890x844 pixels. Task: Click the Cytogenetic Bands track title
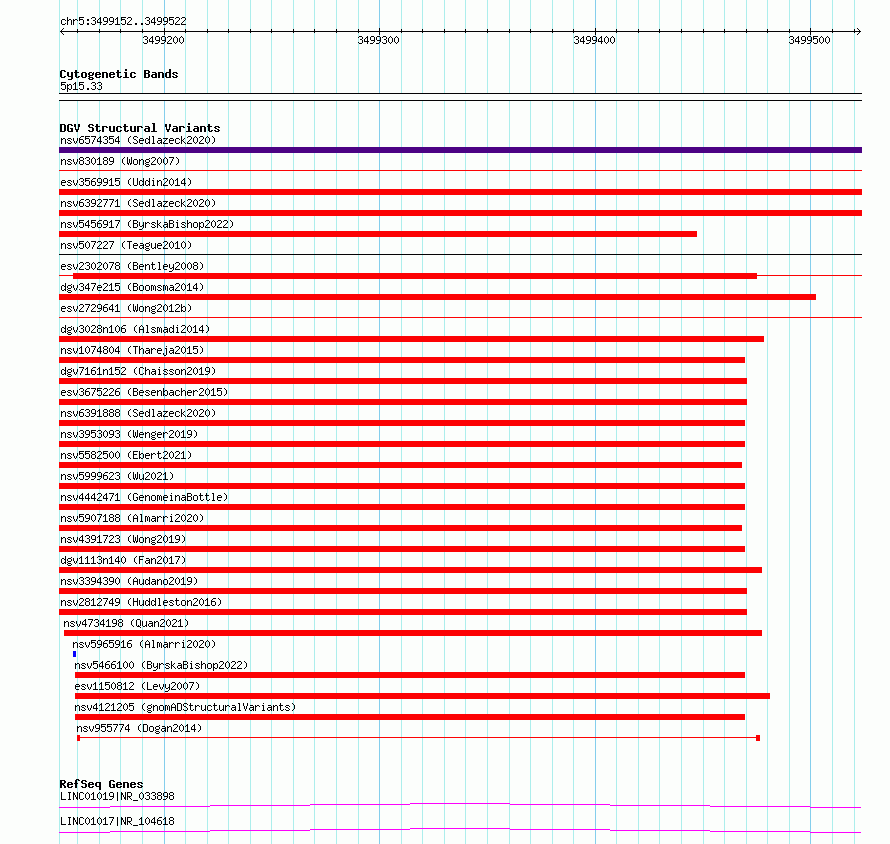[119, 74]
